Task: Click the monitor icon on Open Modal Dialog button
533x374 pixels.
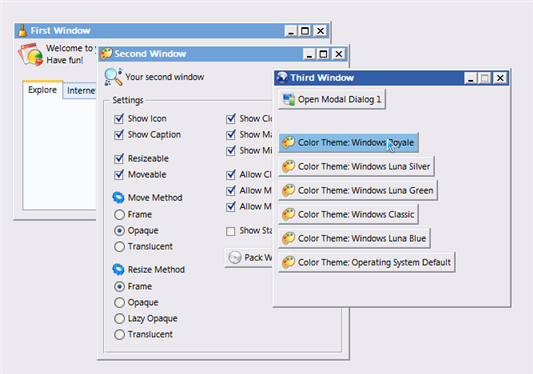Action: tap(289, 100)
